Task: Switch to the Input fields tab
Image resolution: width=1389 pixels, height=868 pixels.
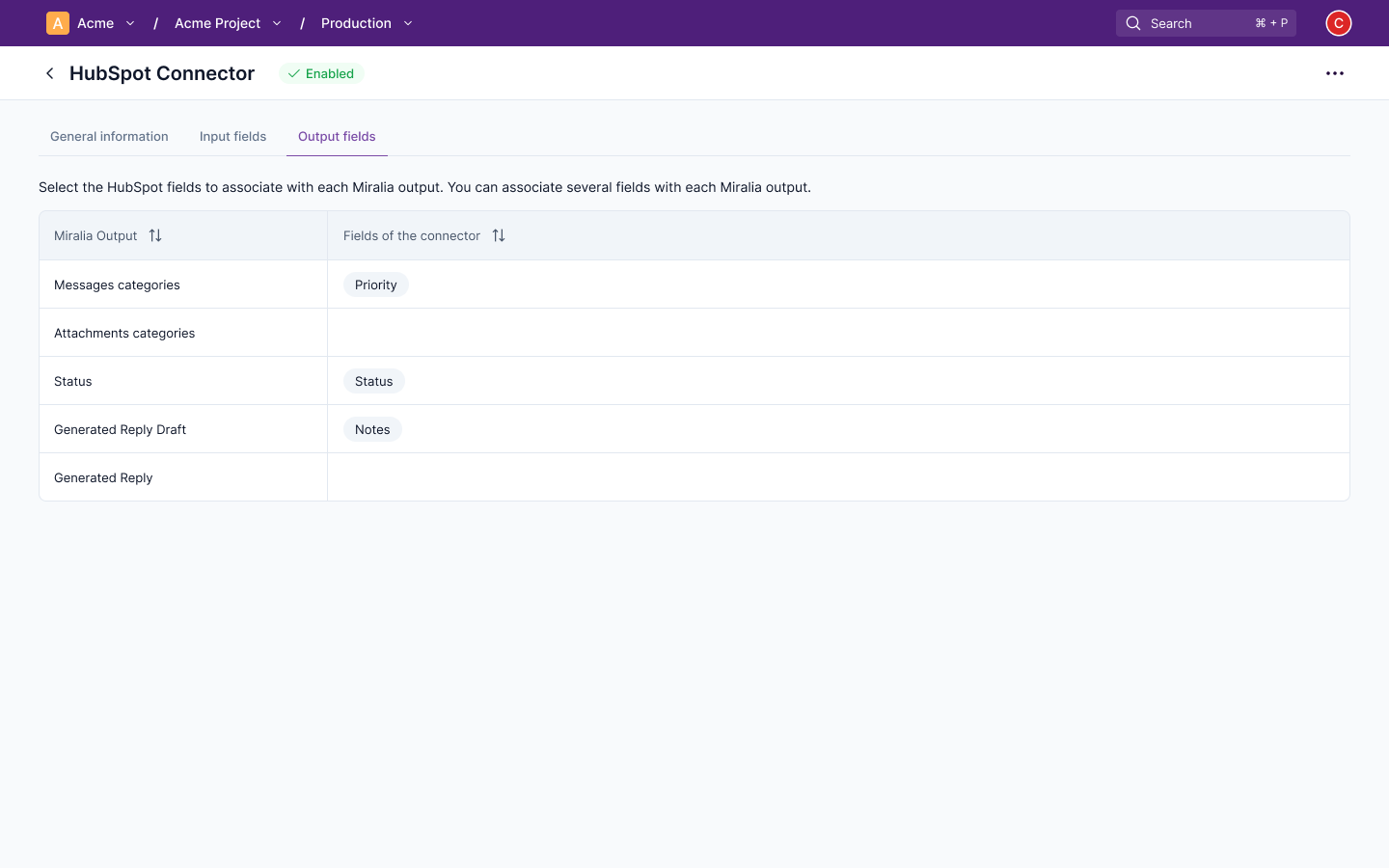Action: click(x=232, y=137)
